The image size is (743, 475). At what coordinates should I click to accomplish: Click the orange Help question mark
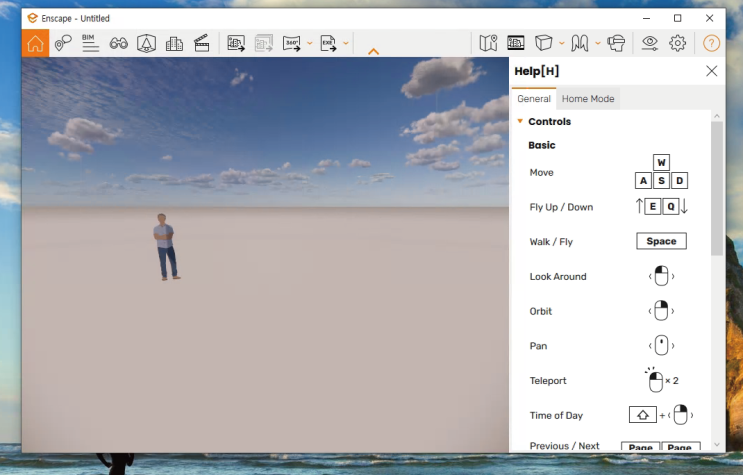(x=711, y=43)
